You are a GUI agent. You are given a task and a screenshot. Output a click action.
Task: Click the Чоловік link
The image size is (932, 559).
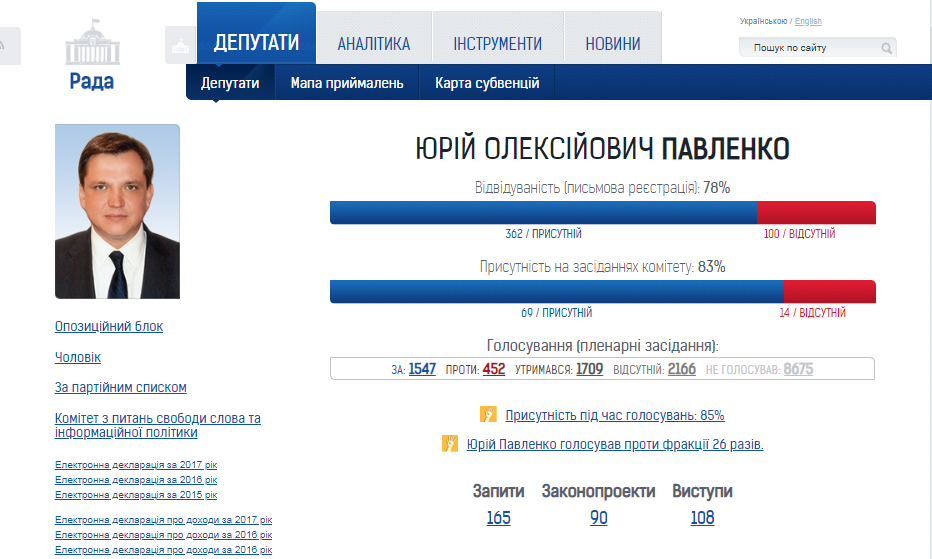78,357
